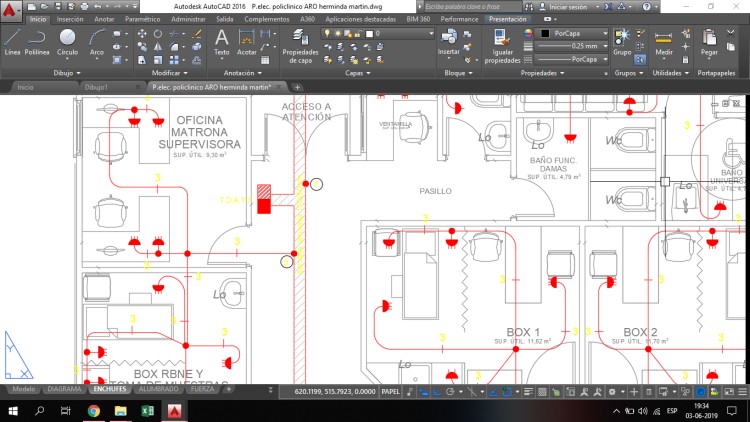Image resolution: width=750 pixels, height=422 pixels.
Task: Activate the Move (Desplazar) tool
Action: point(142,34)
